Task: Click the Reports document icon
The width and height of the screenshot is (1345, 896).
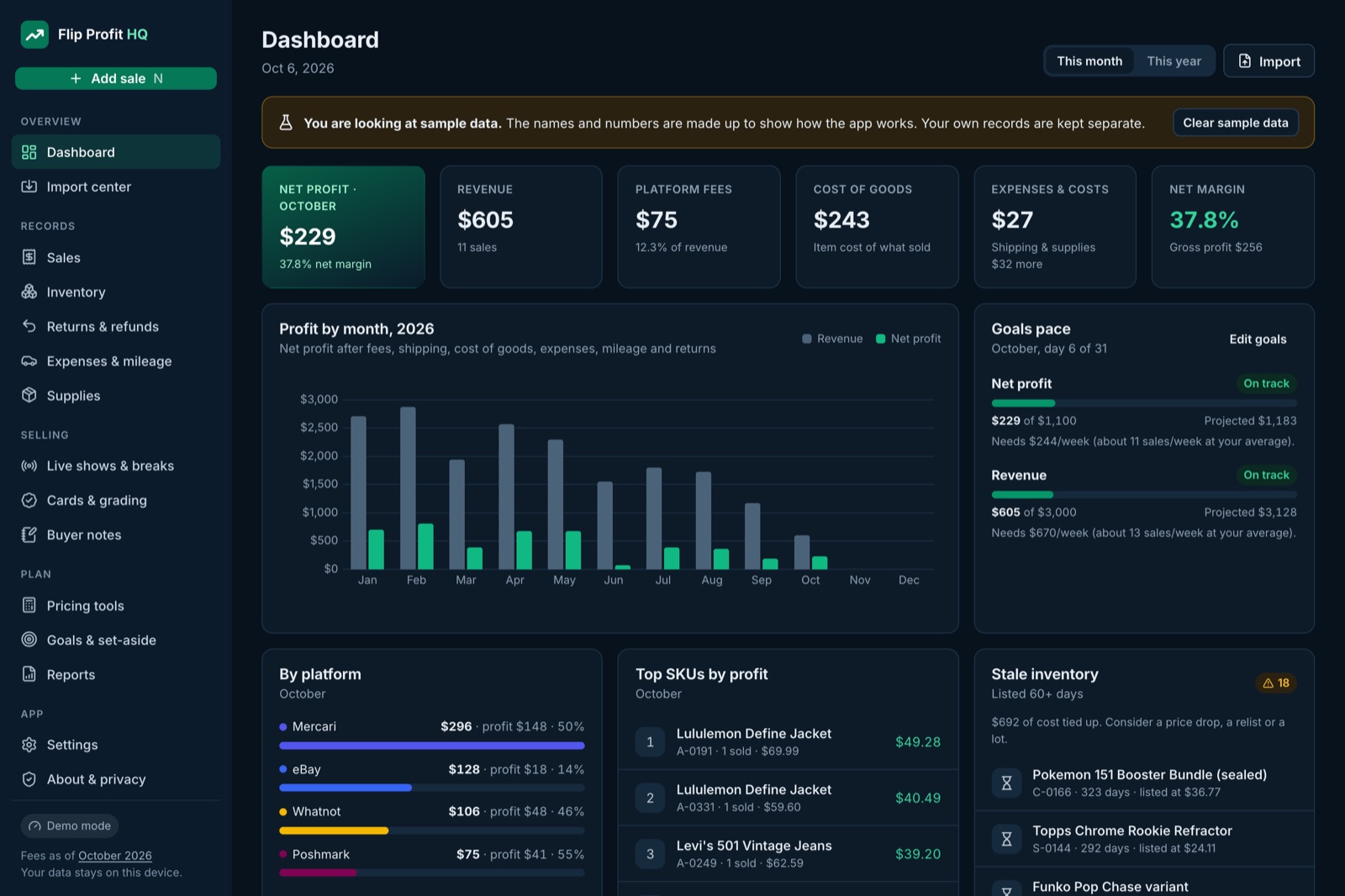Action: [29, 674]
